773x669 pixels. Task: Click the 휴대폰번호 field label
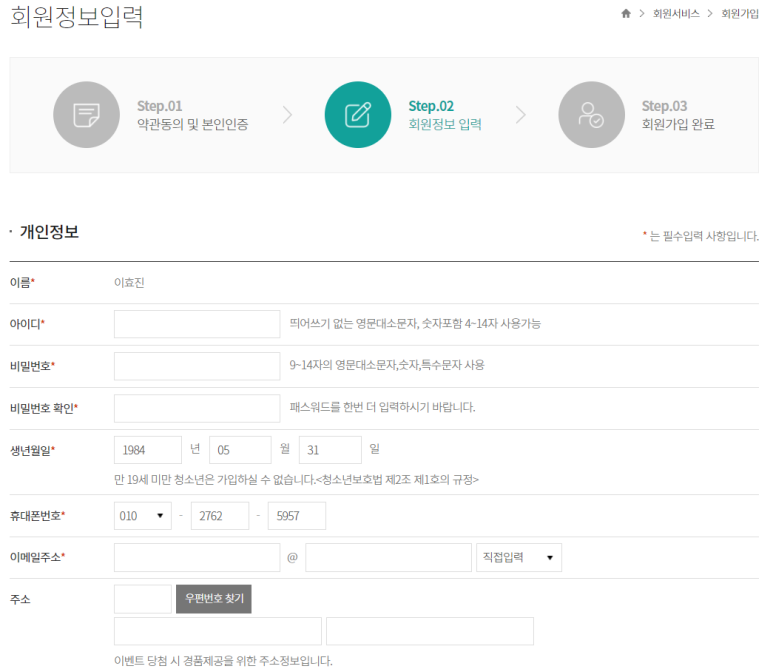click(37, 516)
